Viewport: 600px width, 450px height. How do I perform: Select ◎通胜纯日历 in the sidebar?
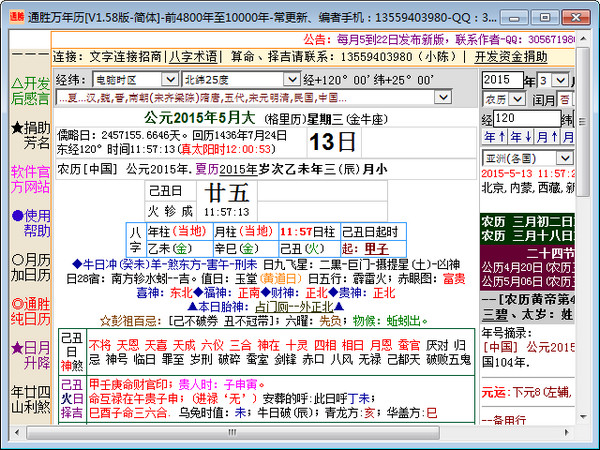29,311
